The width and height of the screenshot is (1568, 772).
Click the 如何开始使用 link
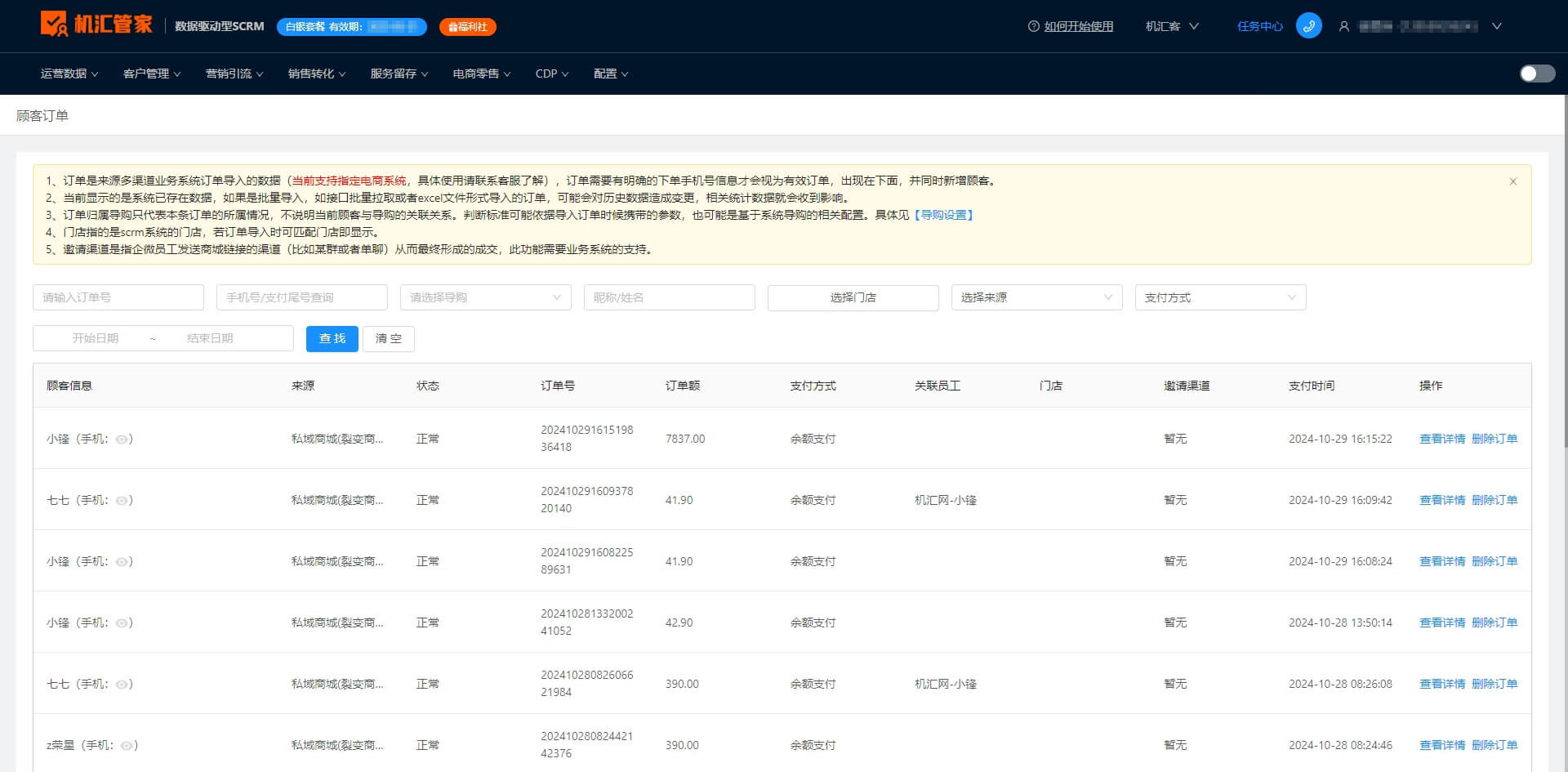click(x=1078, y=26)
